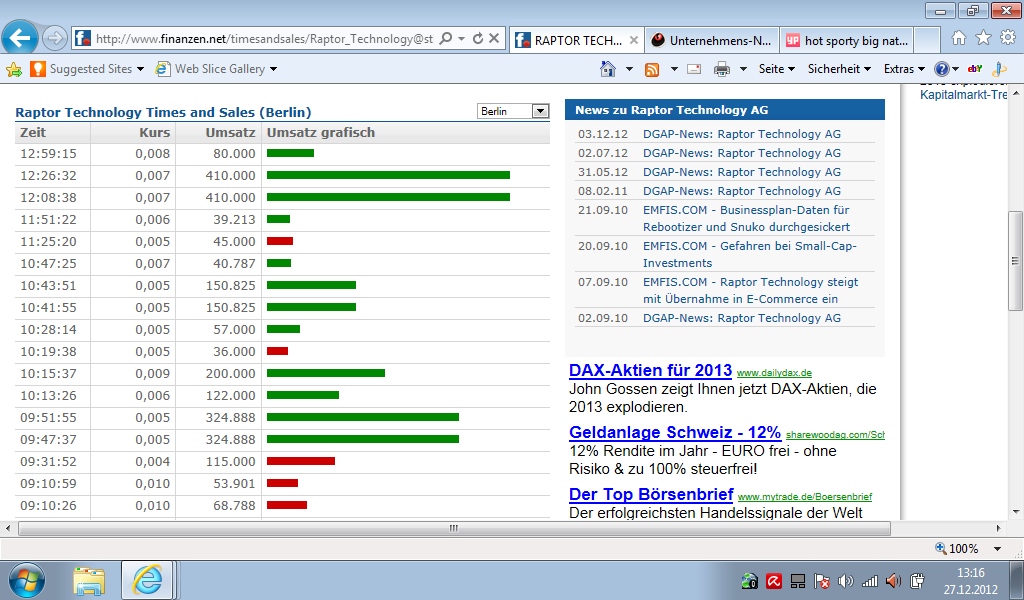Open the Berlin exchange dropdown
This screenshot has height=600, width=1024.
pyautogui.click(x=540, y=111)
